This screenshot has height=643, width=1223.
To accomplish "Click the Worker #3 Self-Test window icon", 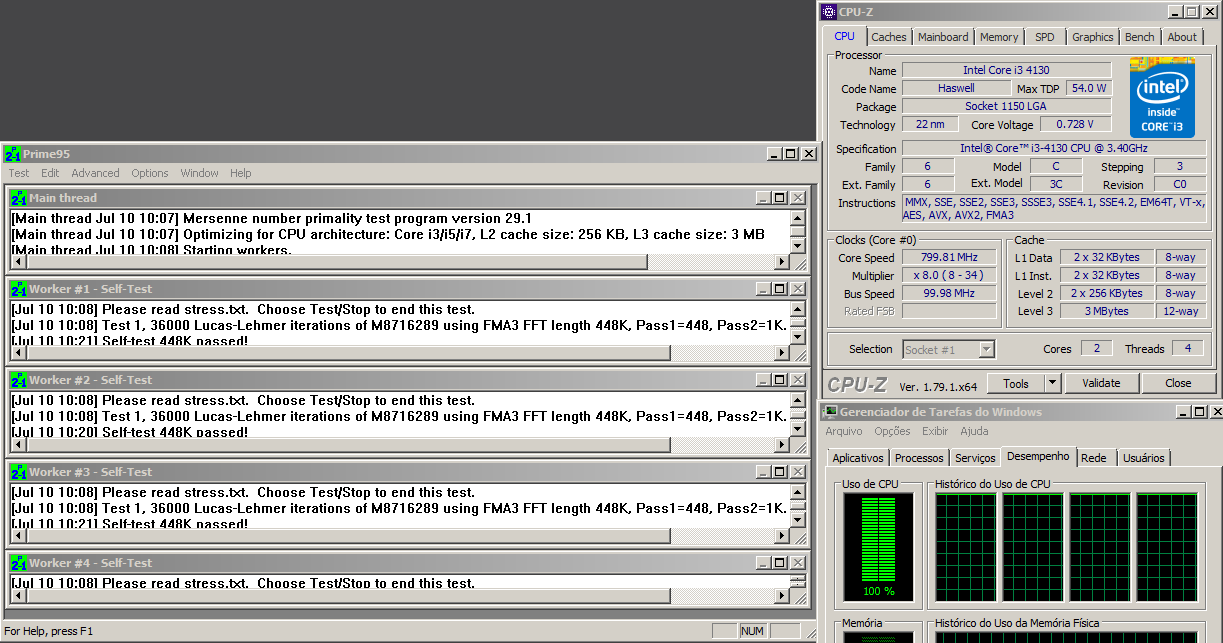I will tap(19, 472).
